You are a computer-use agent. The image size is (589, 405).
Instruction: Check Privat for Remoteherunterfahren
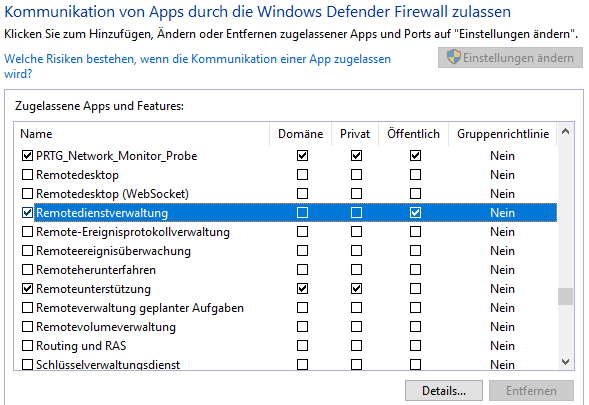(x=356, y=270)
